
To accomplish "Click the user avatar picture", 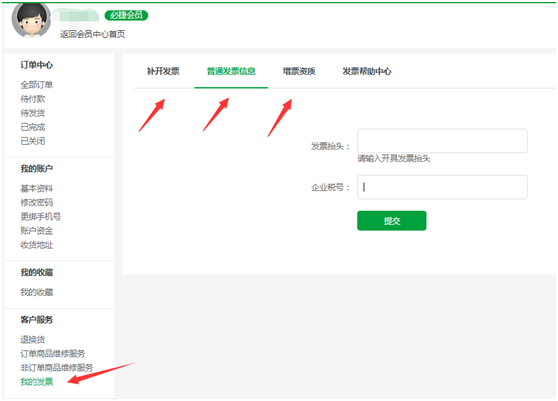I will pyautogui.click(x=31, y=20).
